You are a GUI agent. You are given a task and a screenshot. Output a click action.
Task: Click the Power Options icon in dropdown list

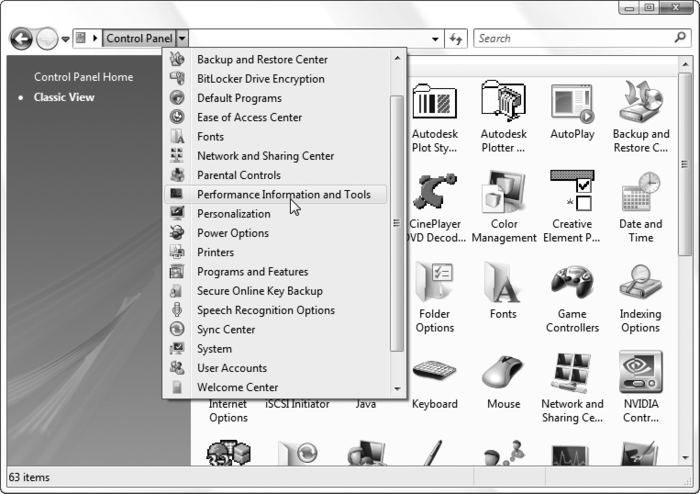point(177,232)
